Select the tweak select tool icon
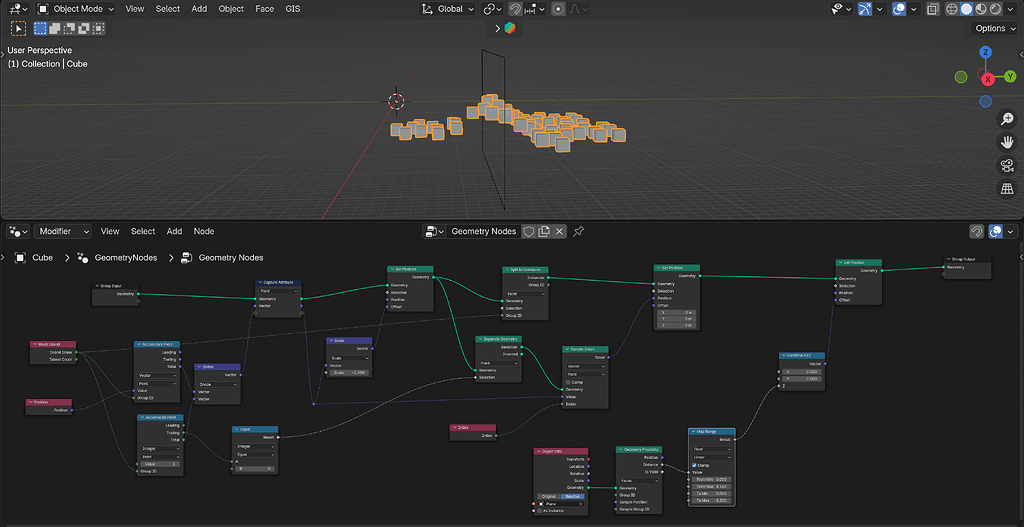 18,29
